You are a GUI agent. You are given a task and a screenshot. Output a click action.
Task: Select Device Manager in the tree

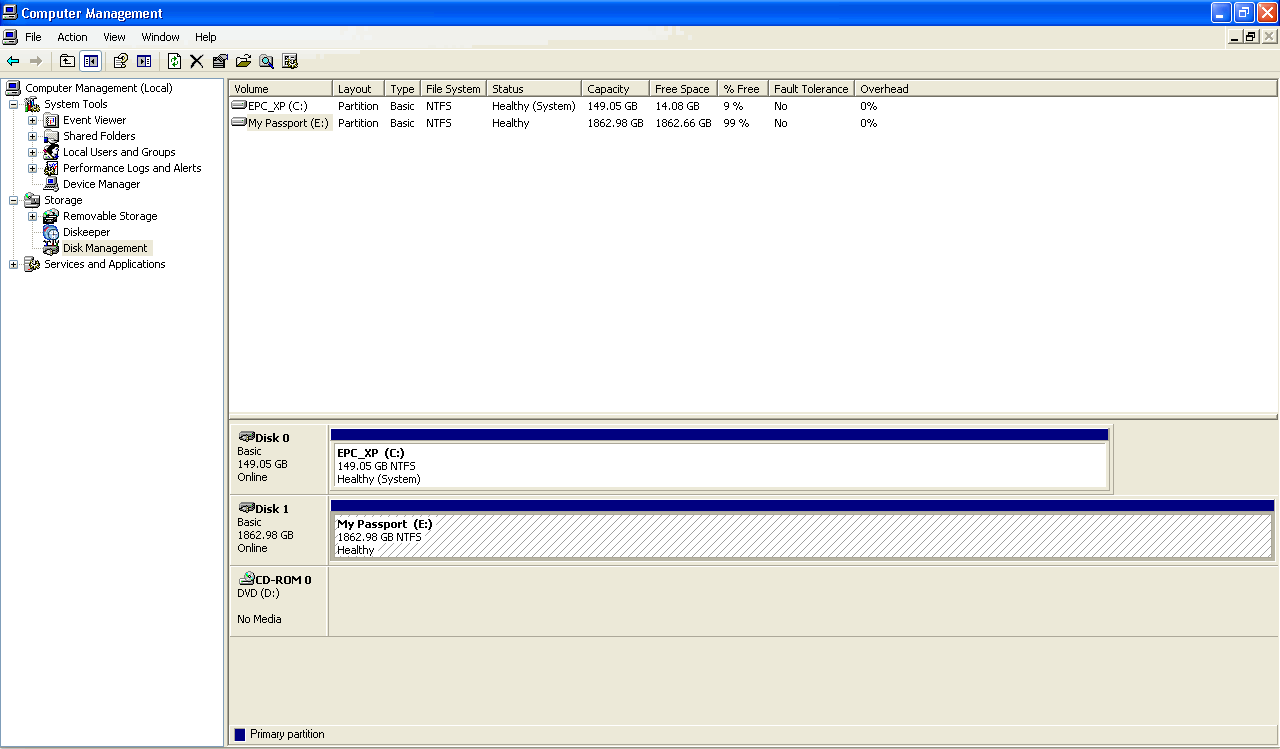(x=101, y=184)
